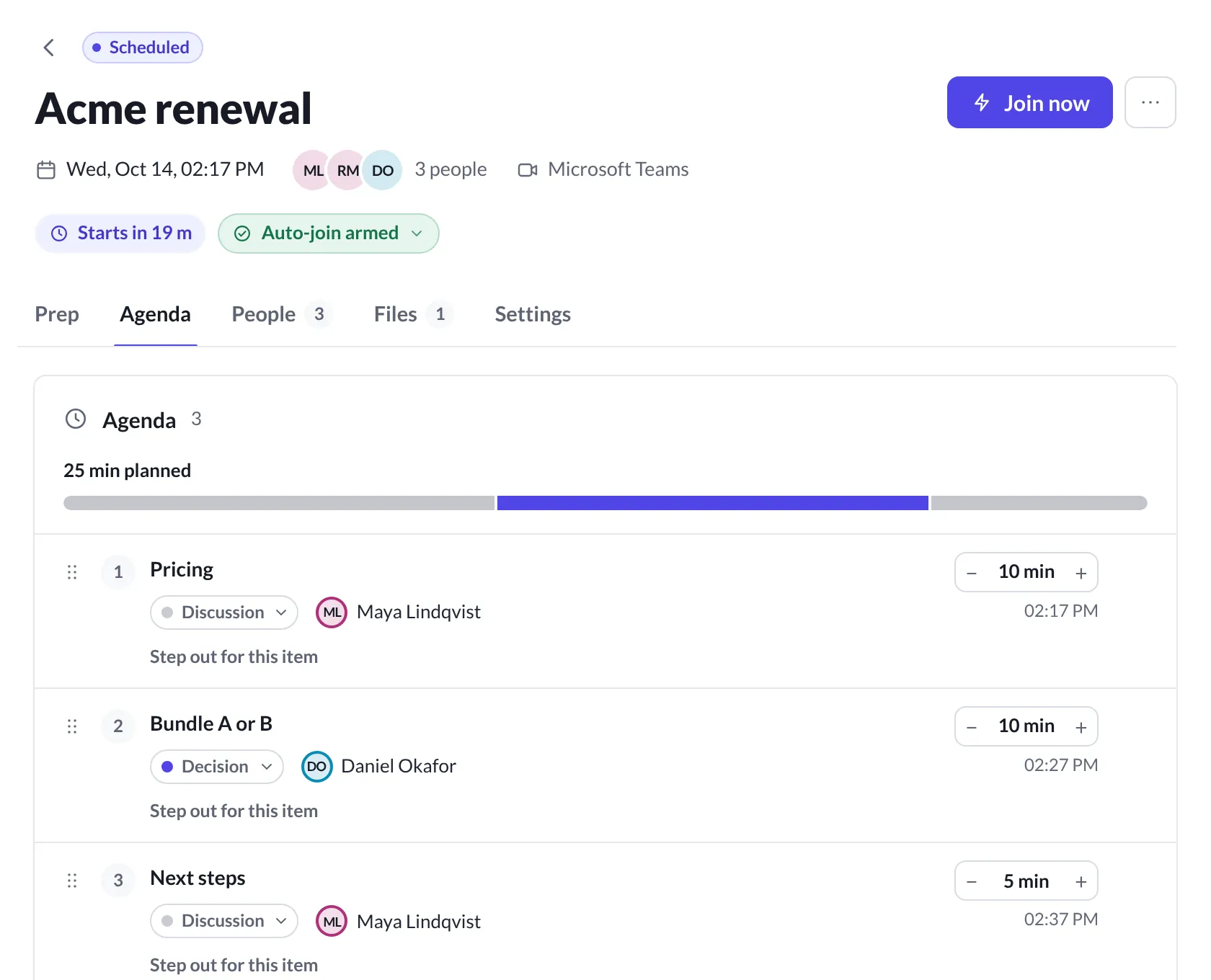Switch to the People tab
1211x980 pixels.
281,314
